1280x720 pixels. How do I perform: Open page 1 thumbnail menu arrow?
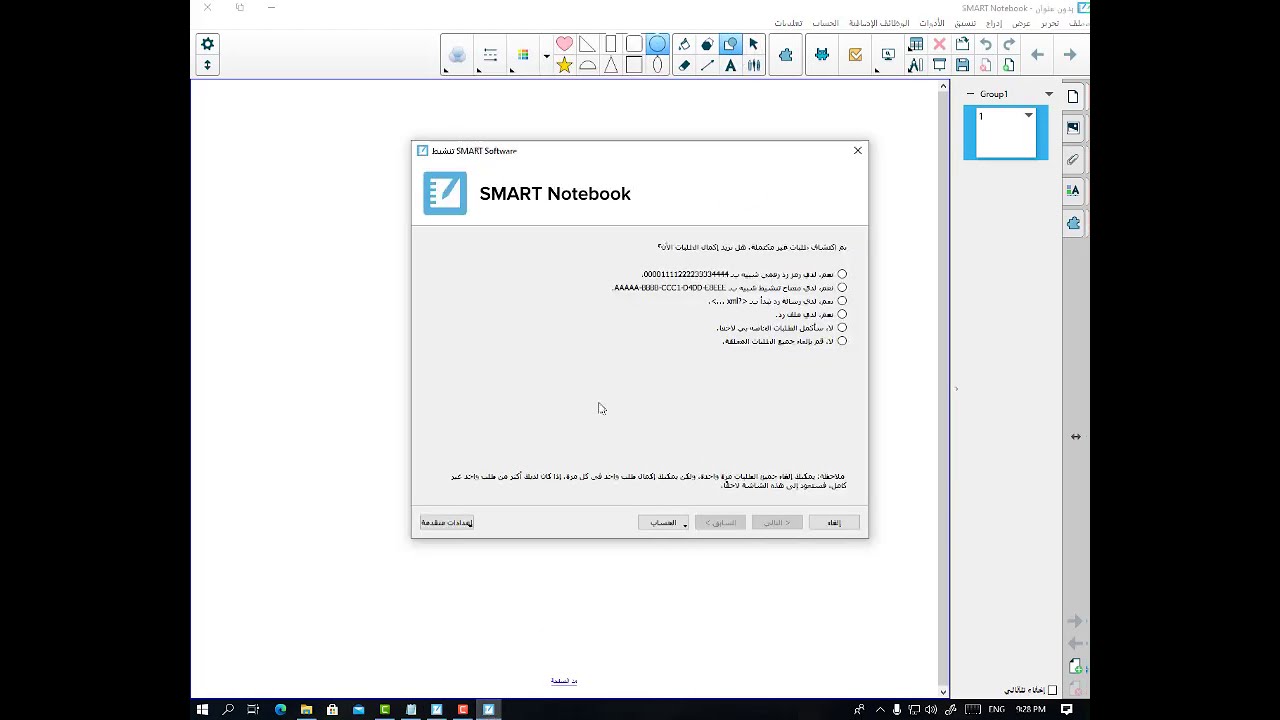[x=1028, y=116]
